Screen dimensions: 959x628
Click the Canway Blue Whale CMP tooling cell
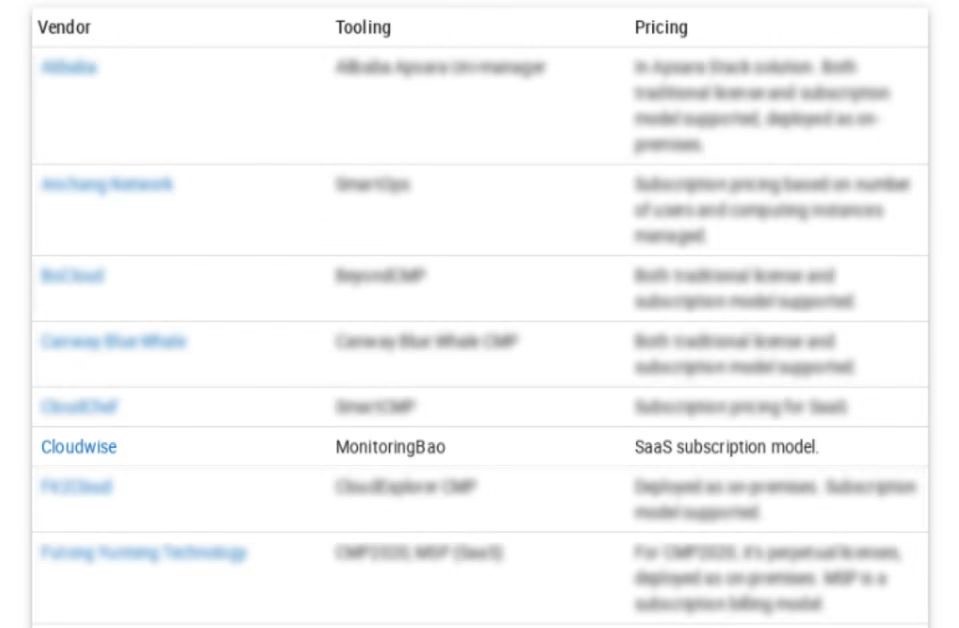pos(426,341)
